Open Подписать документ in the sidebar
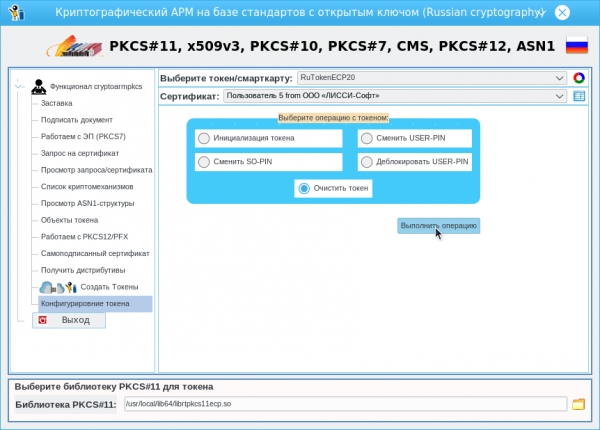The image size is (600, 430). pos(70,119)
